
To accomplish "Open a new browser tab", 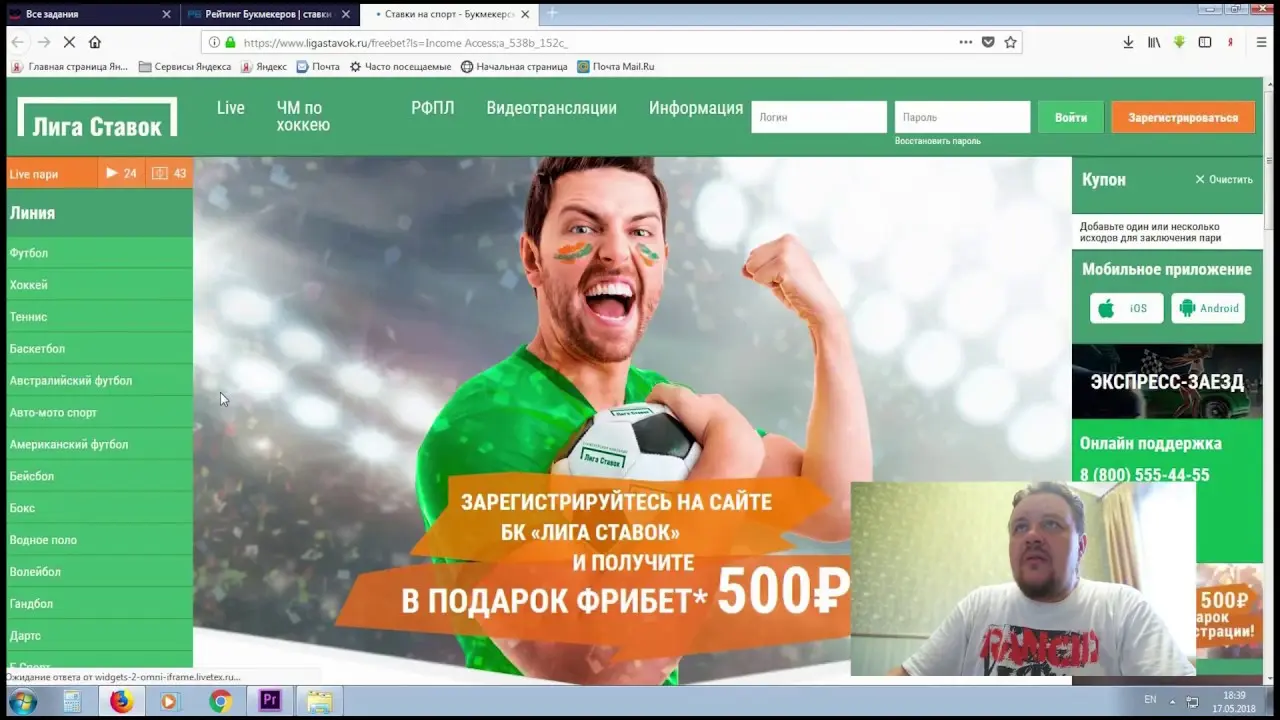I will (x=551, y=14).
